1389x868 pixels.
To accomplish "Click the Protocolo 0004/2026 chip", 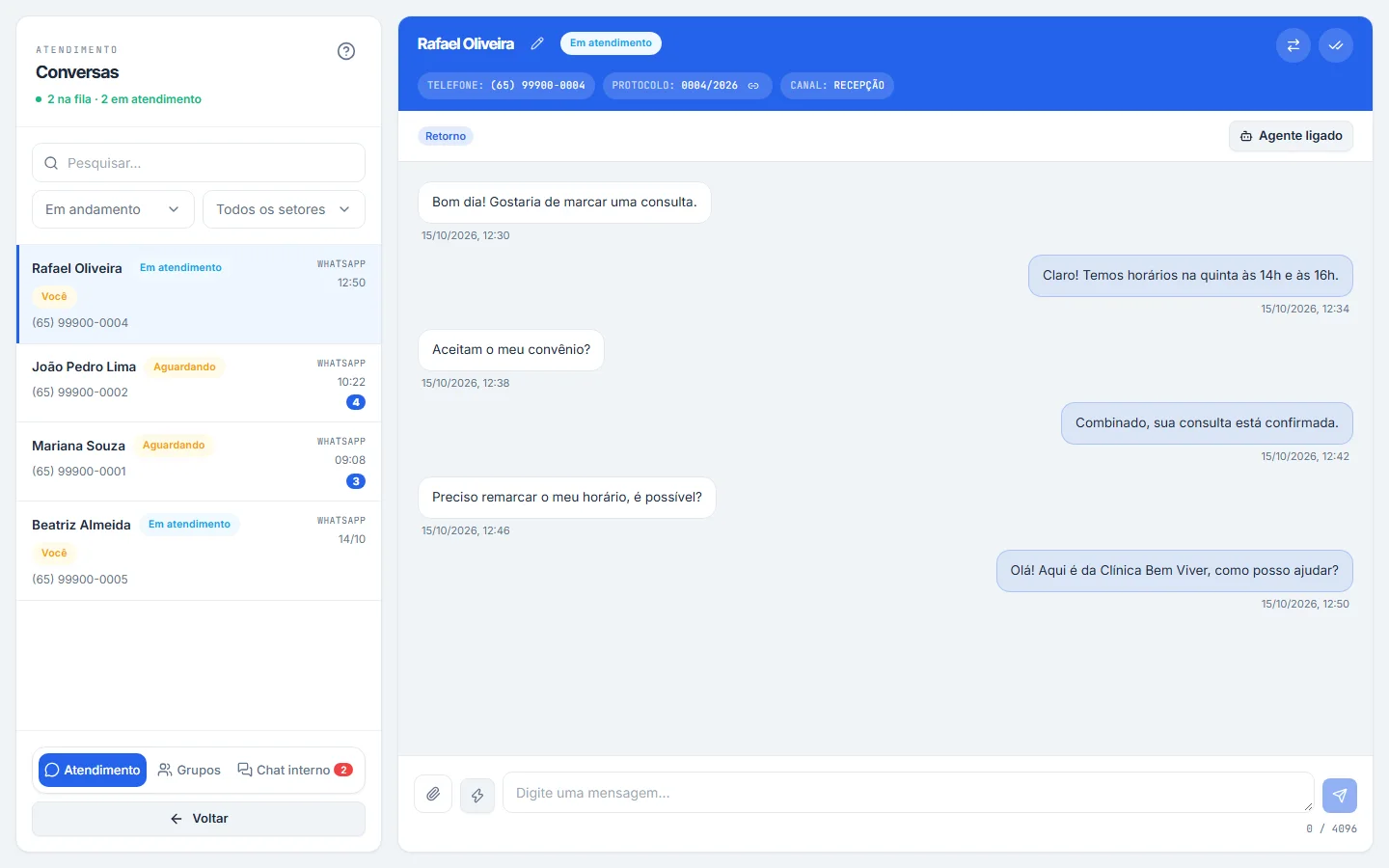I will [687, 86].
